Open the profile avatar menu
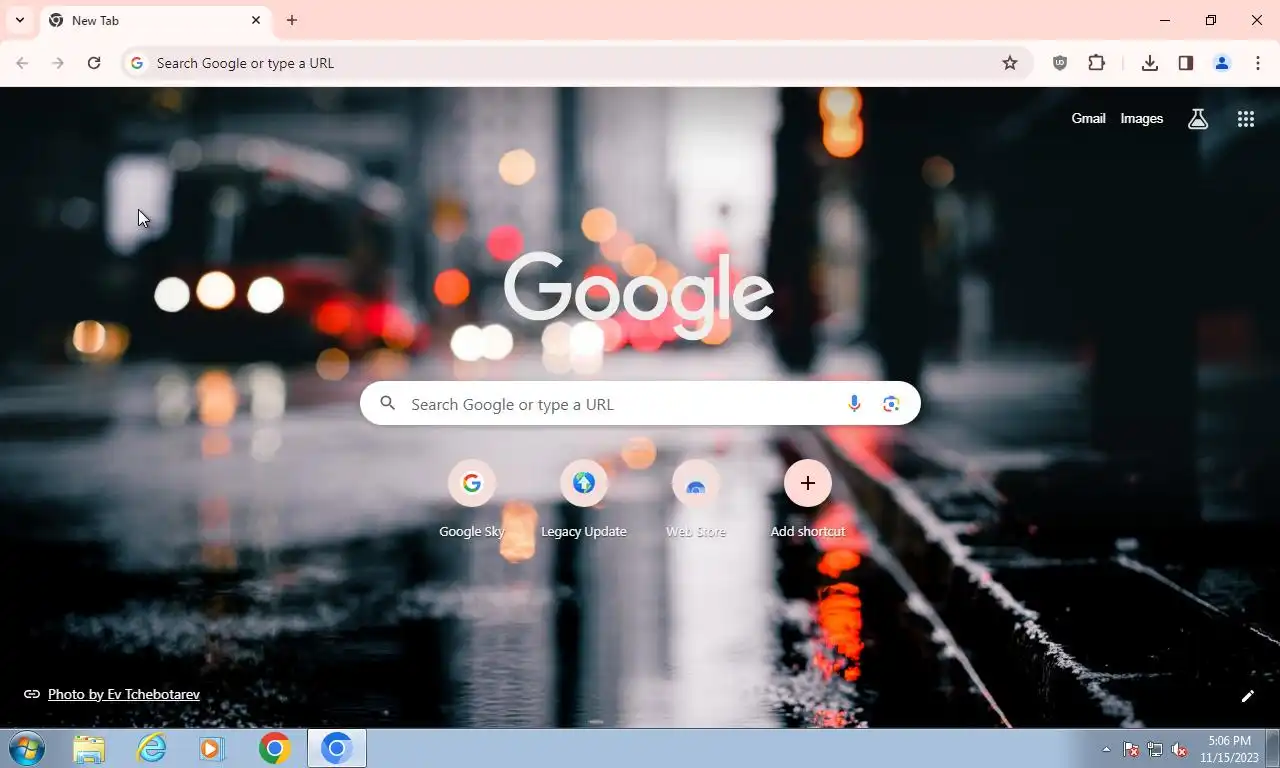Viewport: 1280px width, 768px height. [1222, 63]
